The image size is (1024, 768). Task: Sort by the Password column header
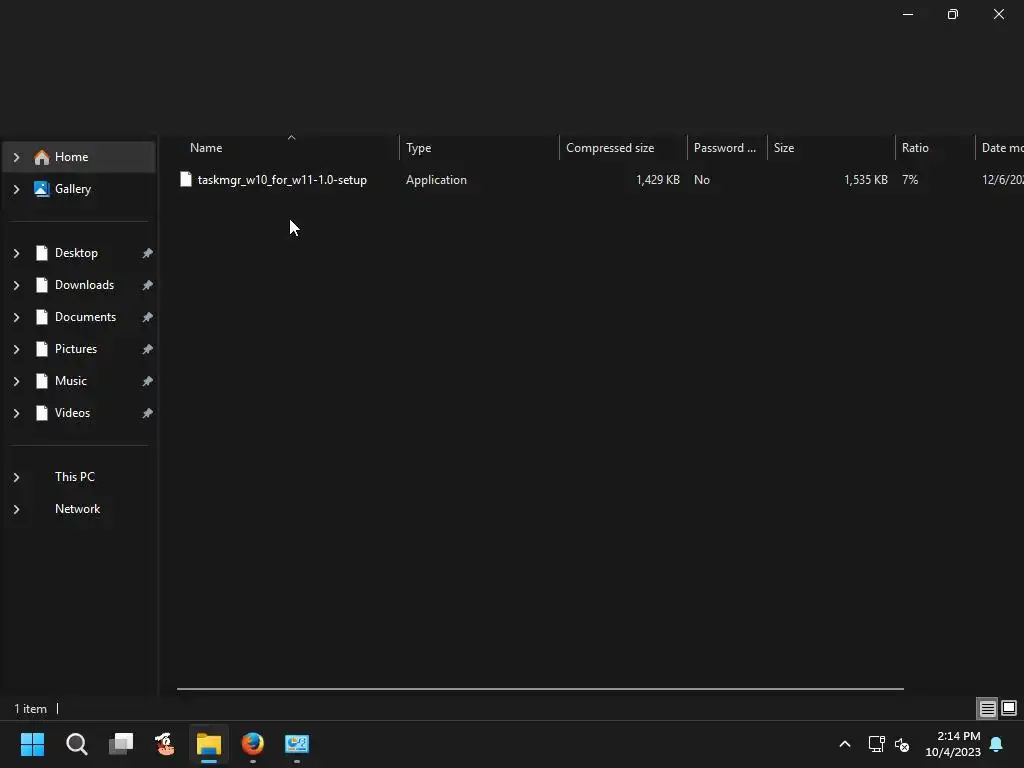727,148
